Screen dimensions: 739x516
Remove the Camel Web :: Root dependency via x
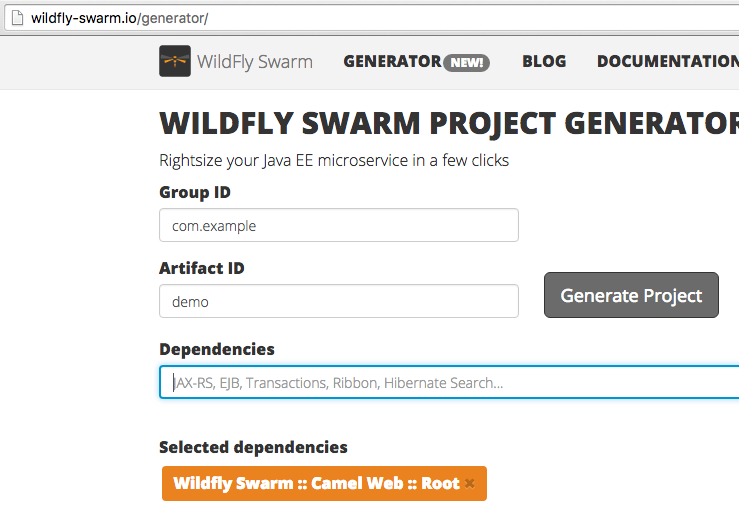click(x=469, y=483)
